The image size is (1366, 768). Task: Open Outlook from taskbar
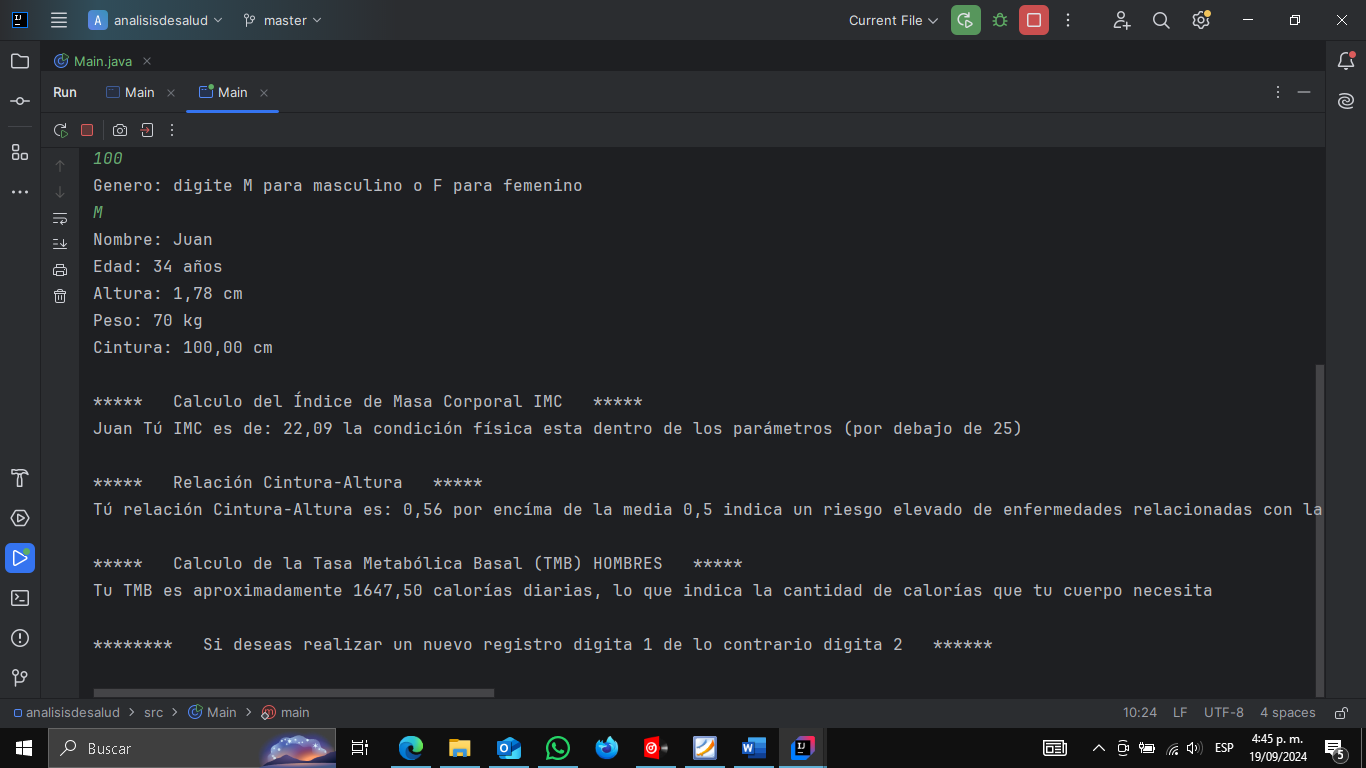509,748
